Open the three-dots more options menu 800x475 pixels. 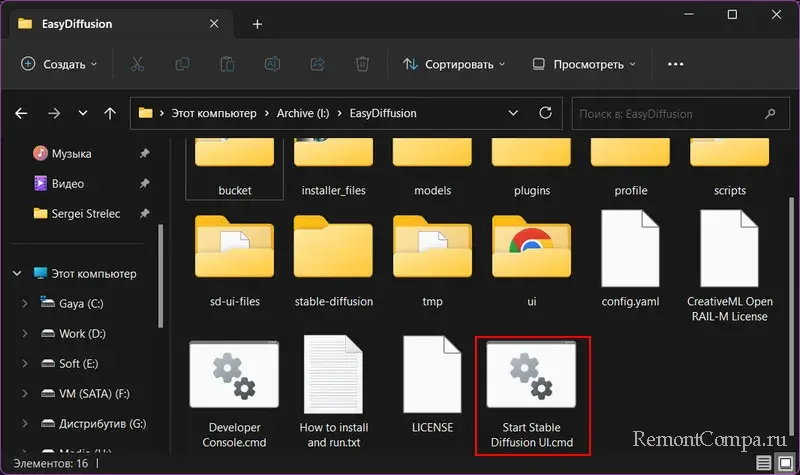[675, 64]
